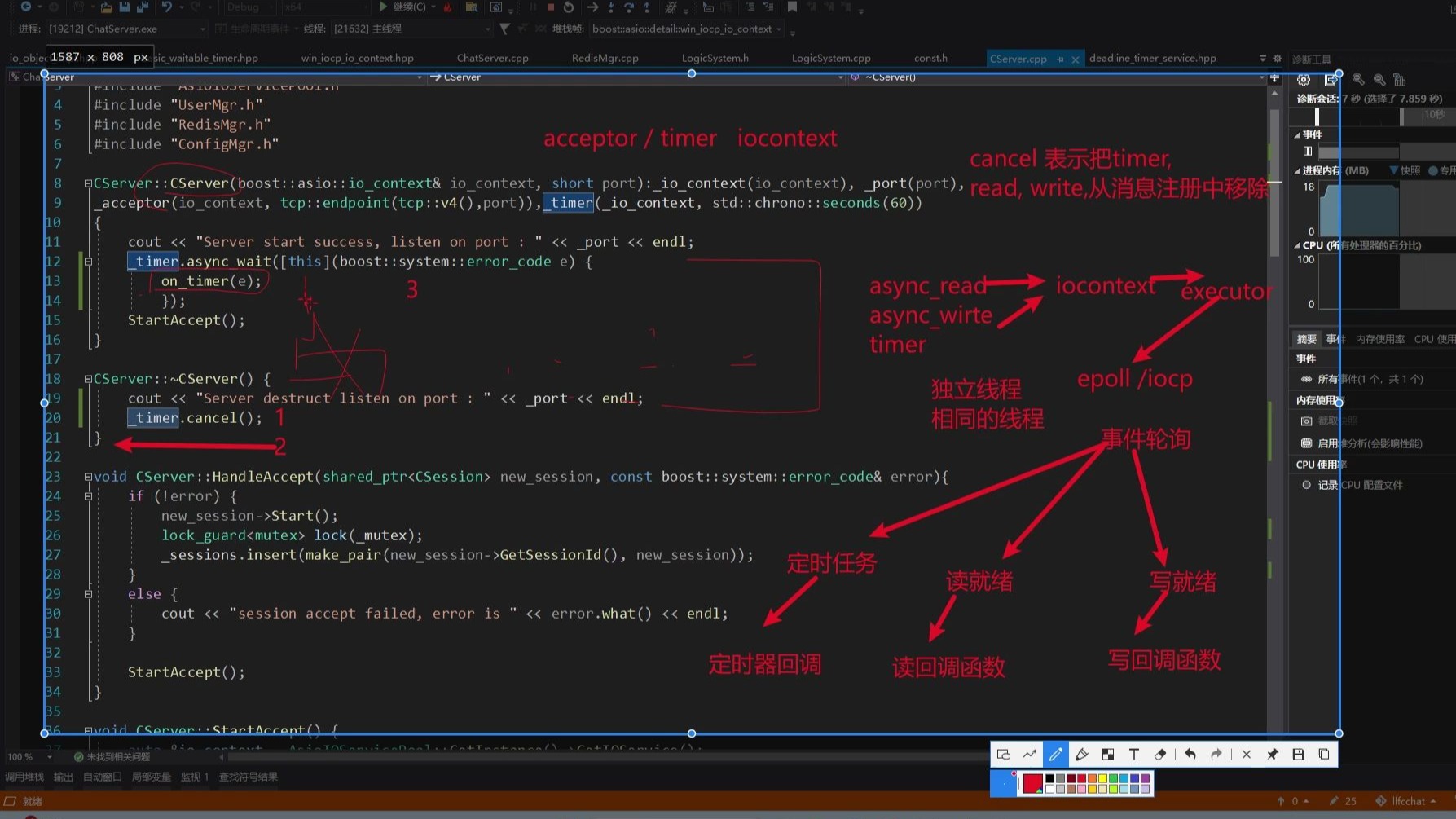Click Diagnostic Tools zoom in icon

click(x=1358, y=80)
